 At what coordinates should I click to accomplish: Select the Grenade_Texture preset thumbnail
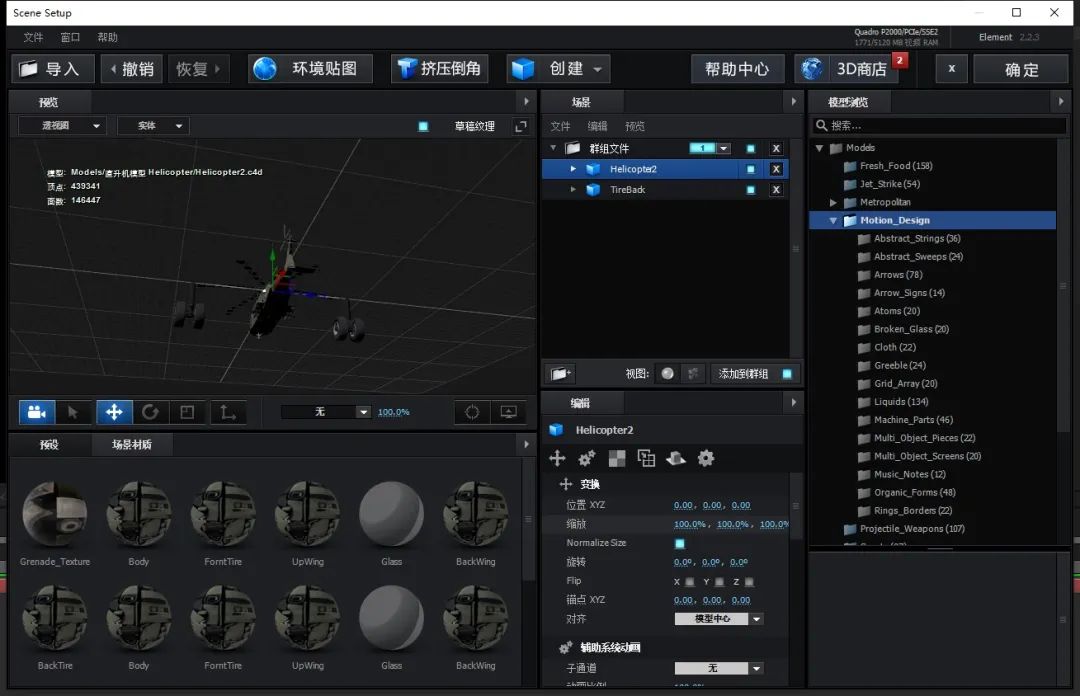tap(55, 514)
